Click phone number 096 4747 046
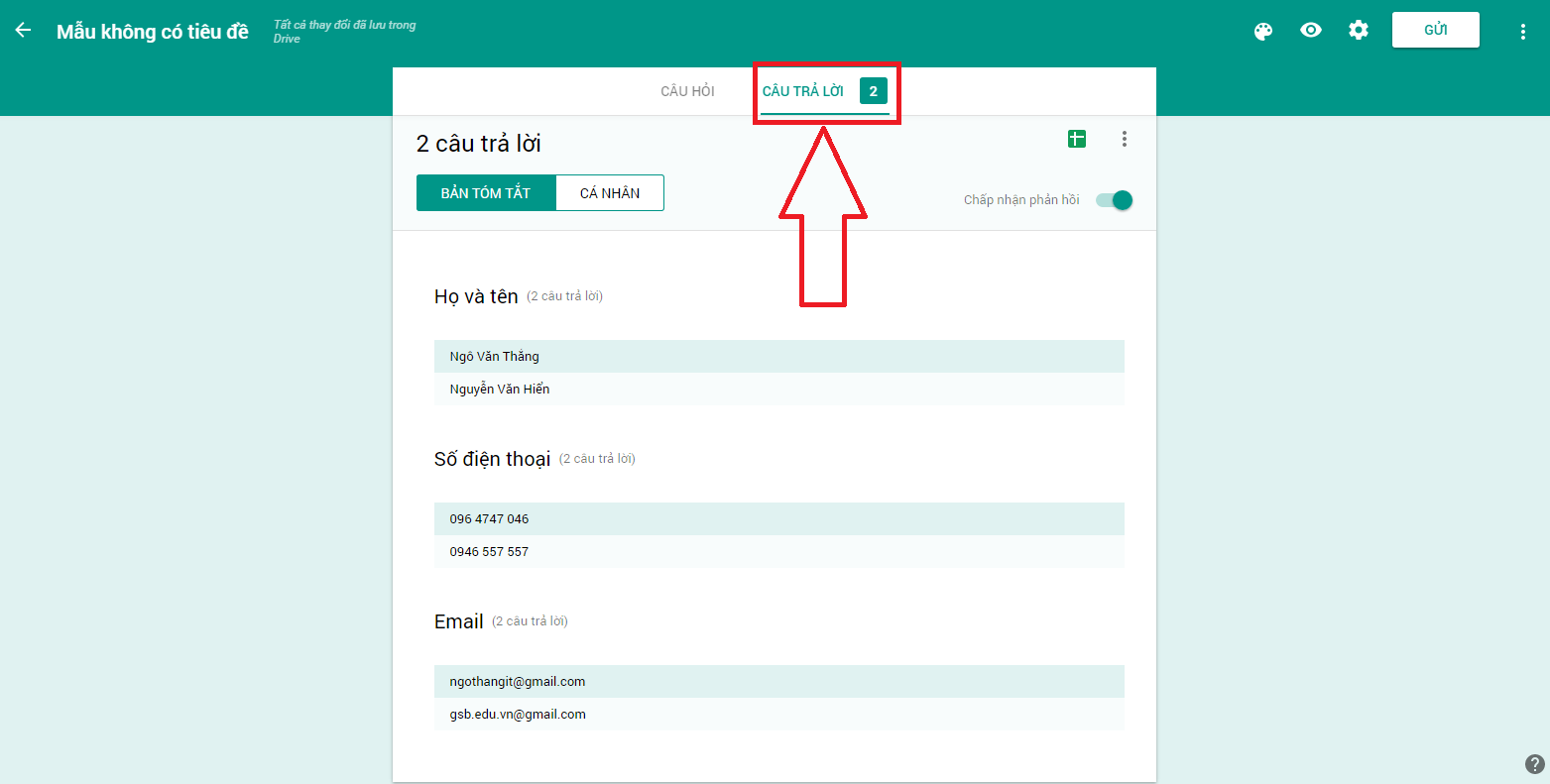1550x784 pixels. click(489, 519)
